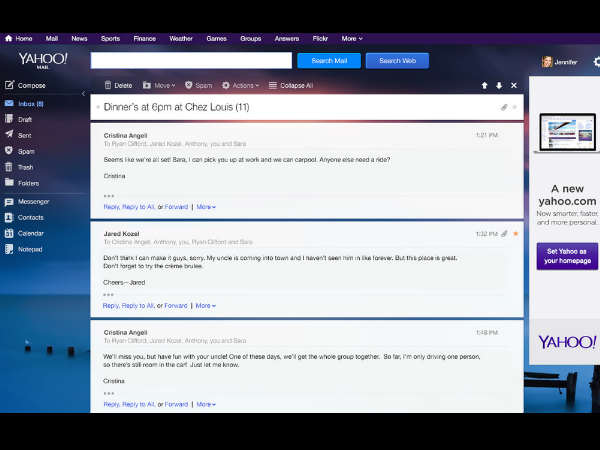
Task: Open the Spam shield icon in sidebar
Action: click(9, 151)
